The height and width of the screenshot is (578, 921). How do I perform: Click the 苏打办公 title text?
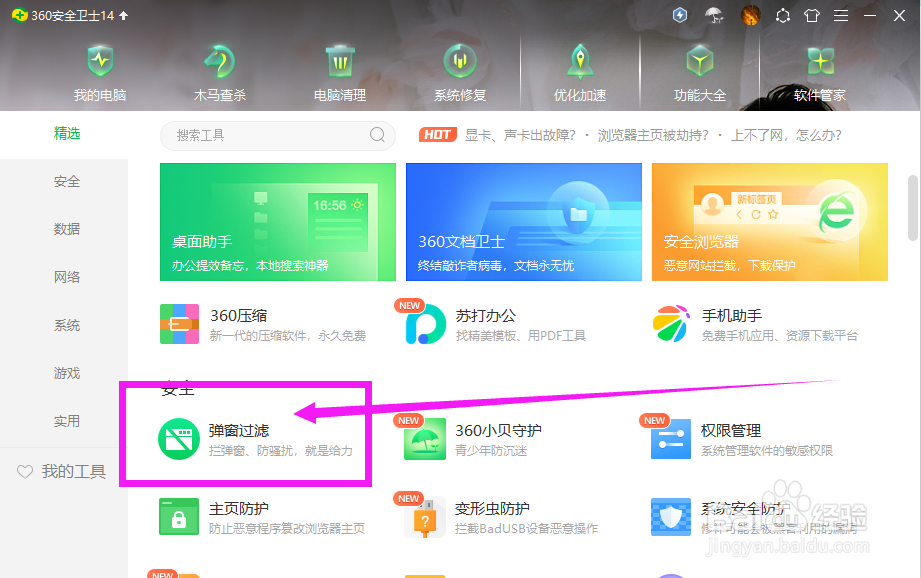click(x=486, y=316)
